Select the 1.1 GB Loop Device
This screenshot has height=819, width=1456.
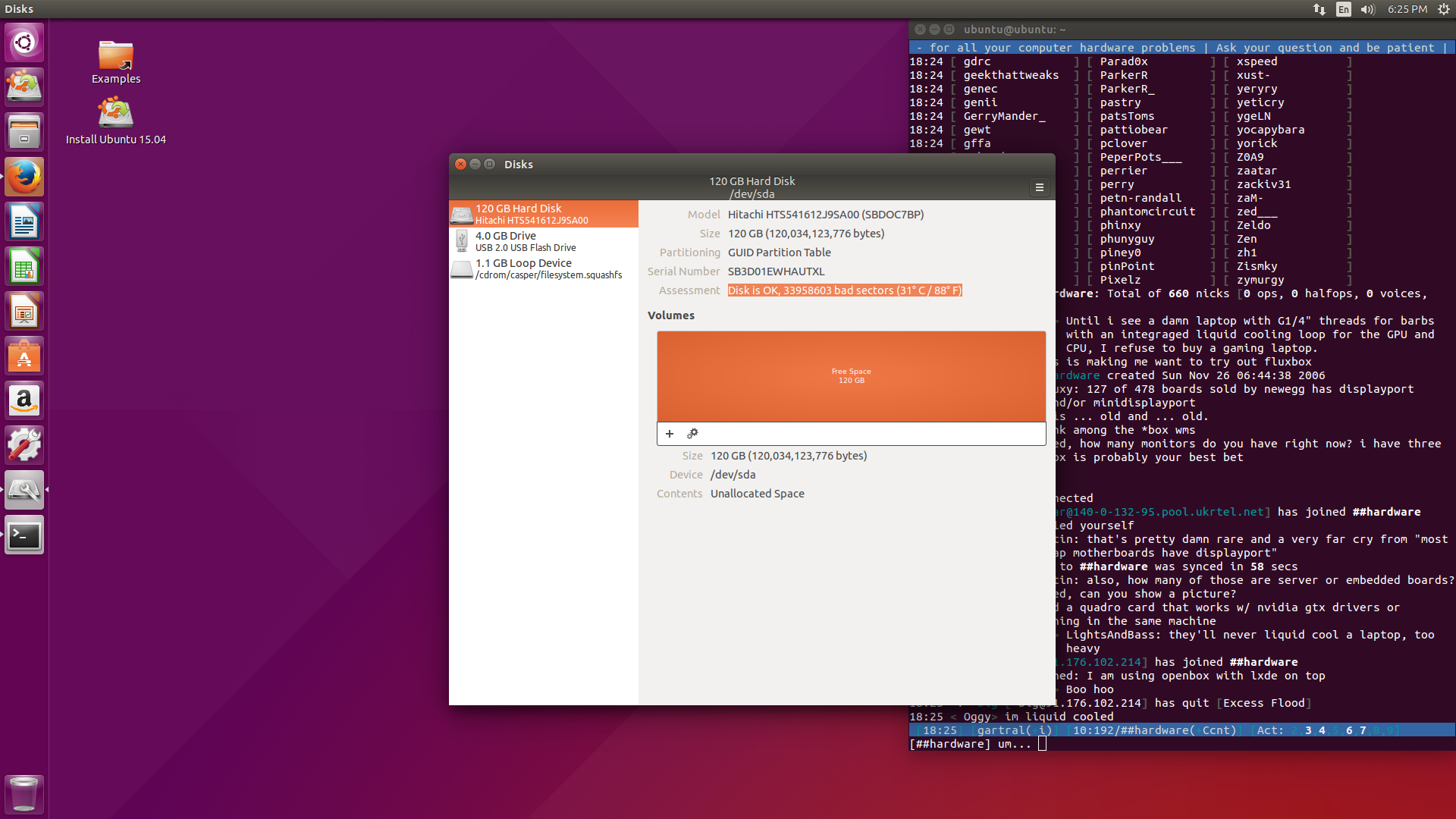(544, 268)
